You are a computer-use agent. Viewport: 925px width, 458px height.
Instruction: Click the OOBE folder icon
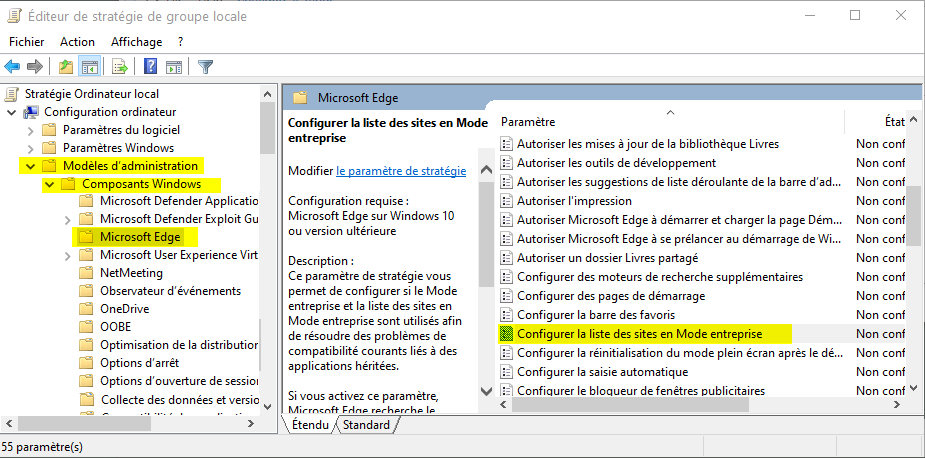[86, 326]
